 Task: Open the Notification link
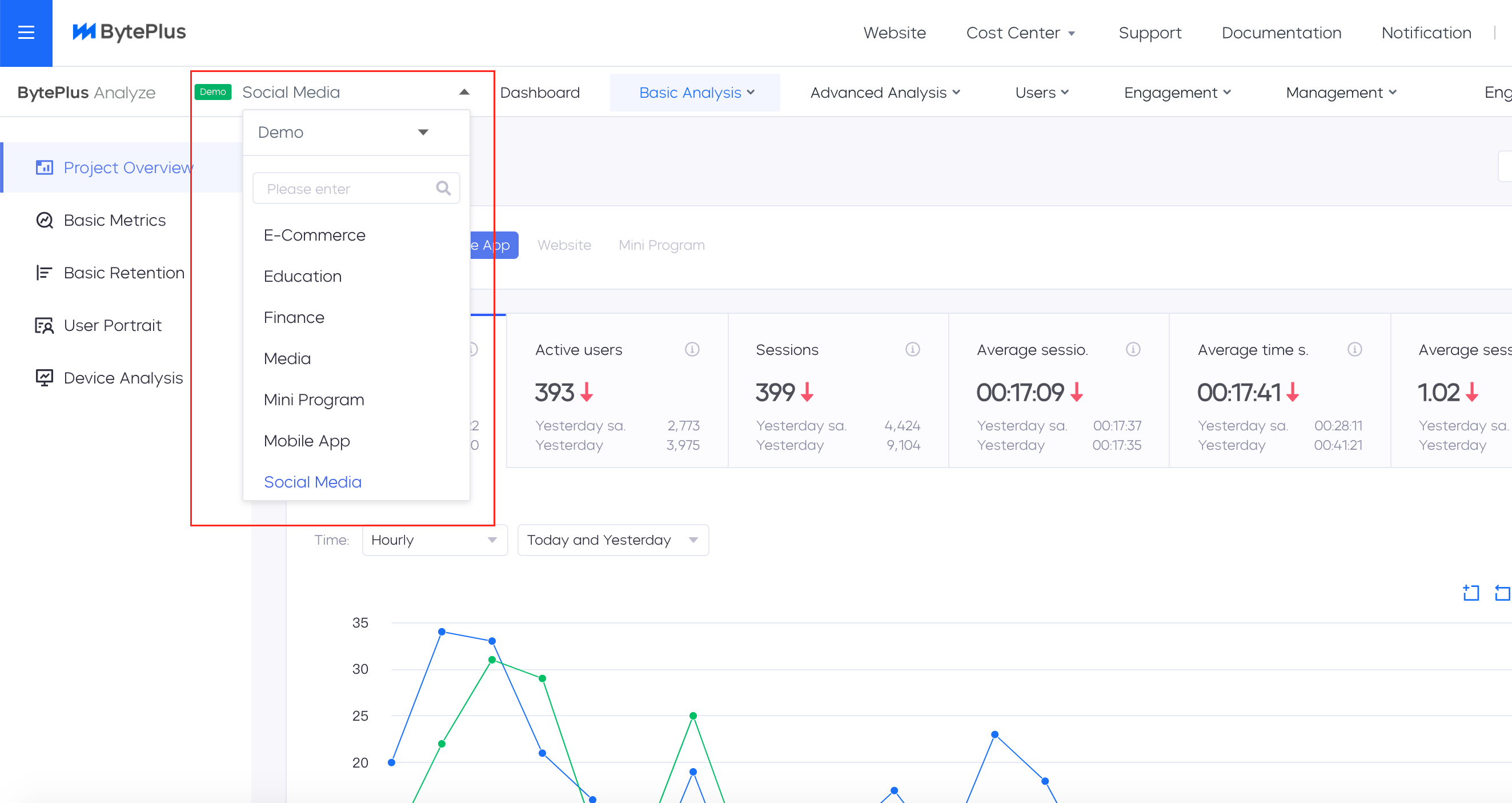coord(1426,33)
